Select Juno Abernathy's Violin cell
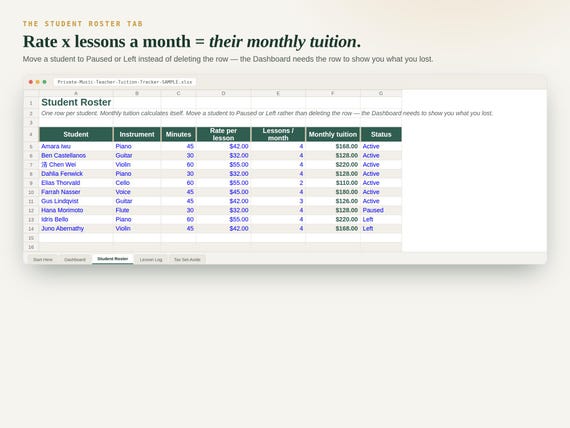Viewport: 570px width, 428px height. point(137,228)
